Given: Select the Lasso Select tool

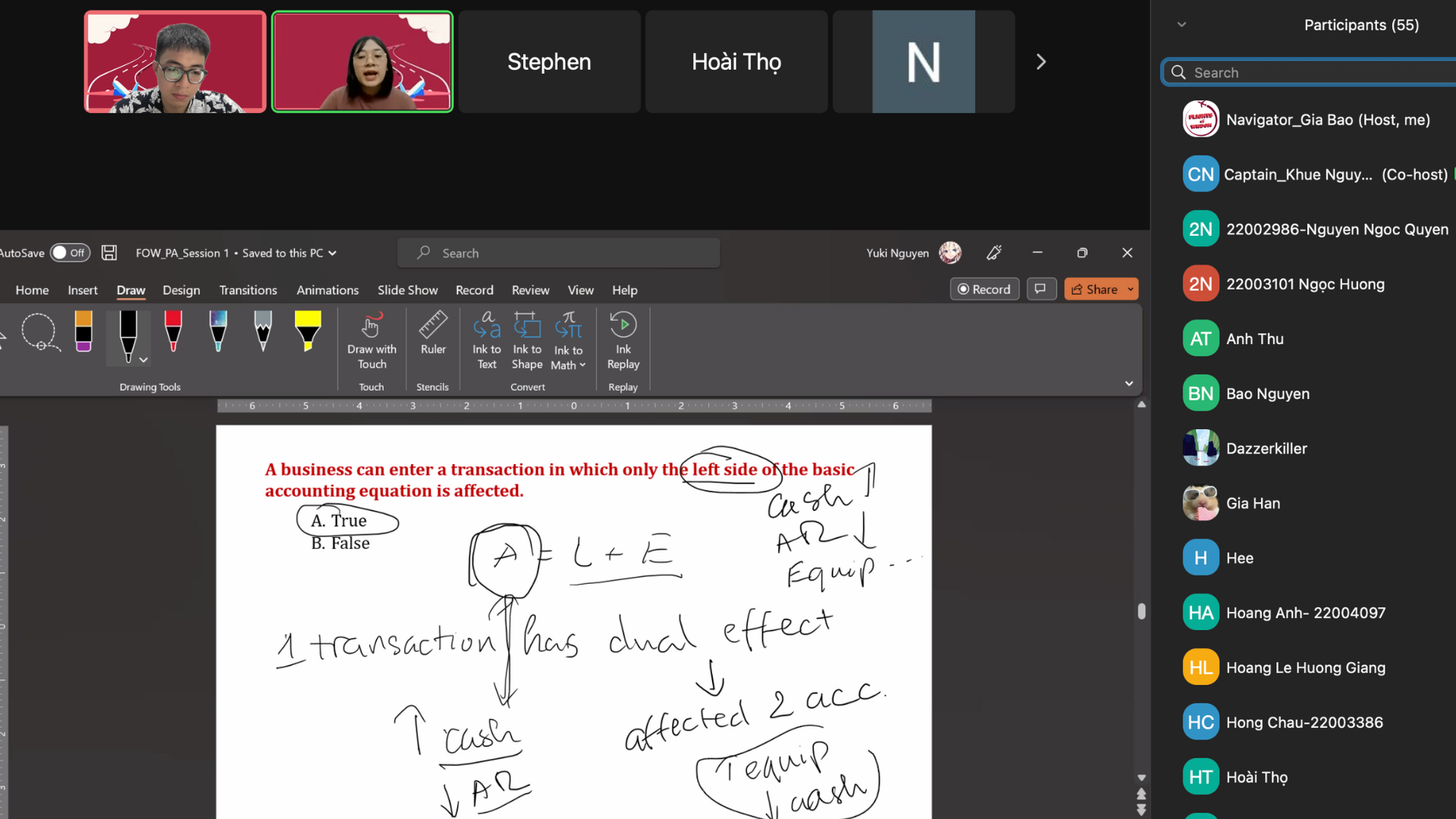Looking at the screenshot, I should (x=39, y=332).
